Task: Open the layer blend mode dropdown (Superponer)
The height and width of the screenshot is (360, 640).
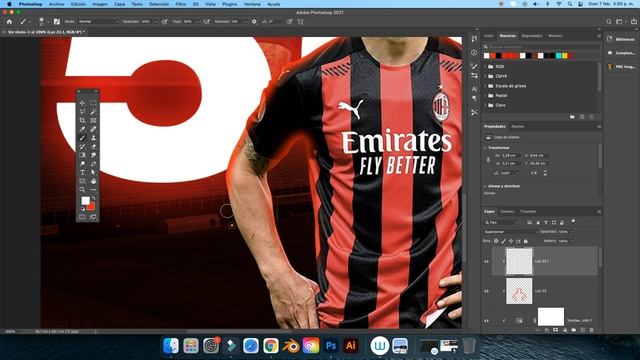Action: [x=511, y=232]
